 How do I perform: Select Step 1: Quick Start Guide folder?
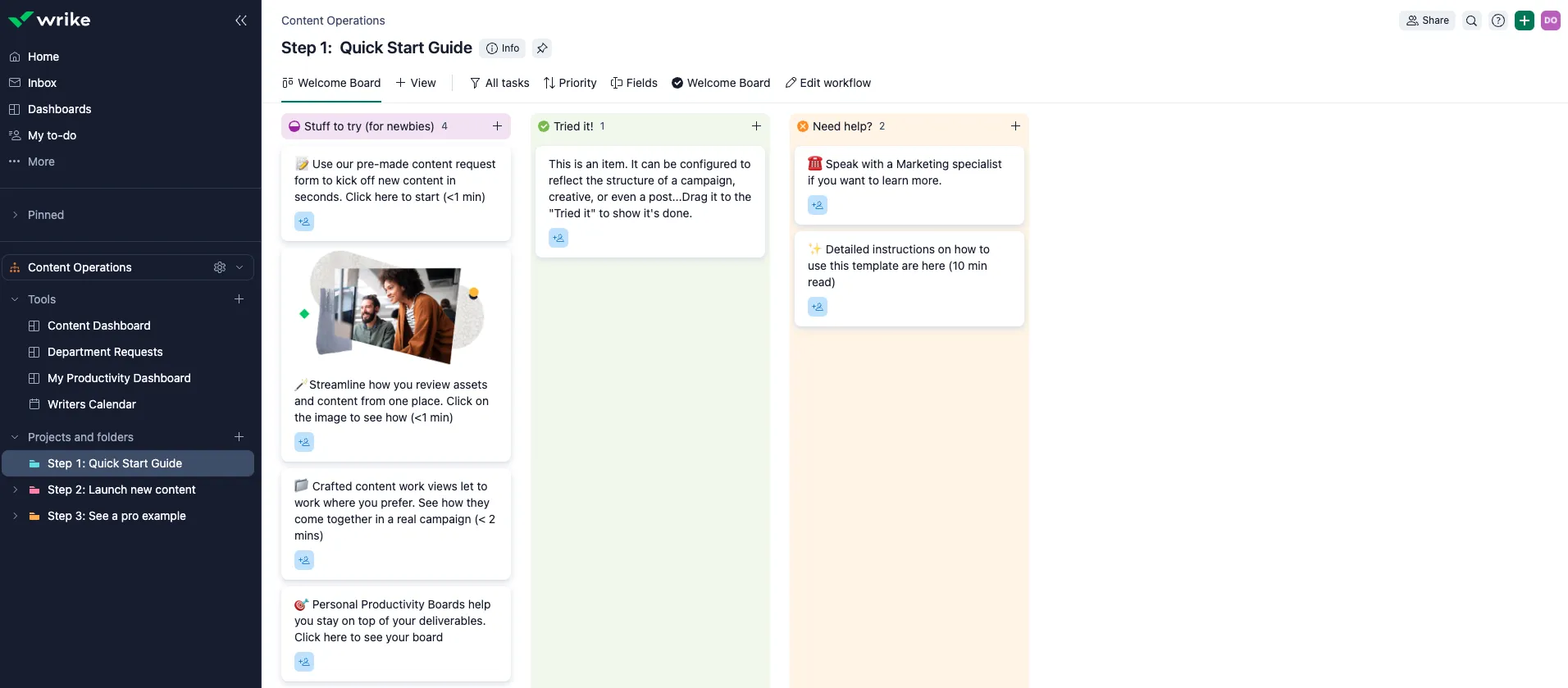pos(128,463)
